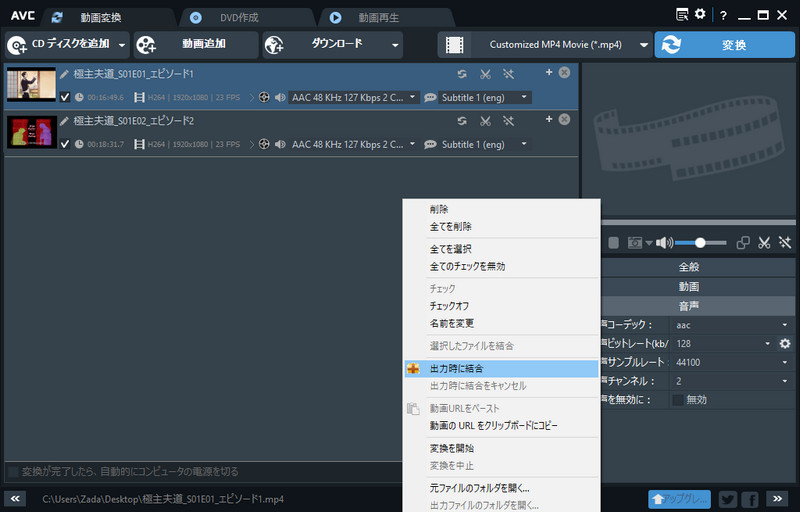
Task: Click the Facebook icon in status bar
Action: 750,498
